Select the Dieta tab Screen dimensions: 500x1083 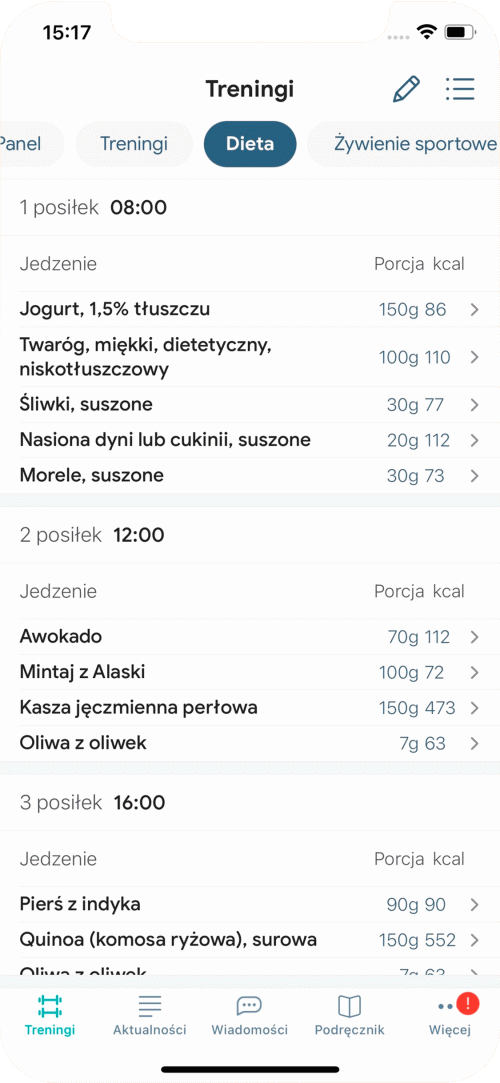pos(250,144)
